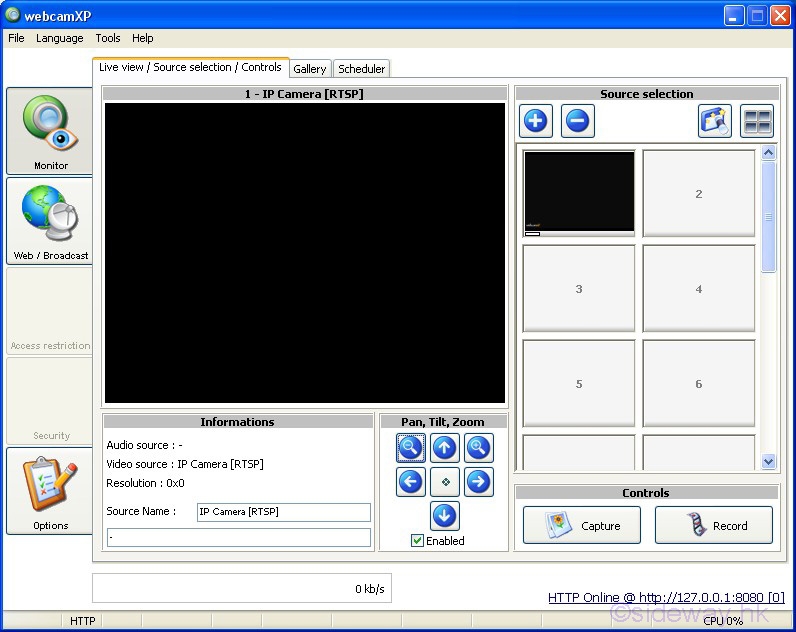
Task: Click the 0 kb/s bandwidth display
Action: pos(242,588)
